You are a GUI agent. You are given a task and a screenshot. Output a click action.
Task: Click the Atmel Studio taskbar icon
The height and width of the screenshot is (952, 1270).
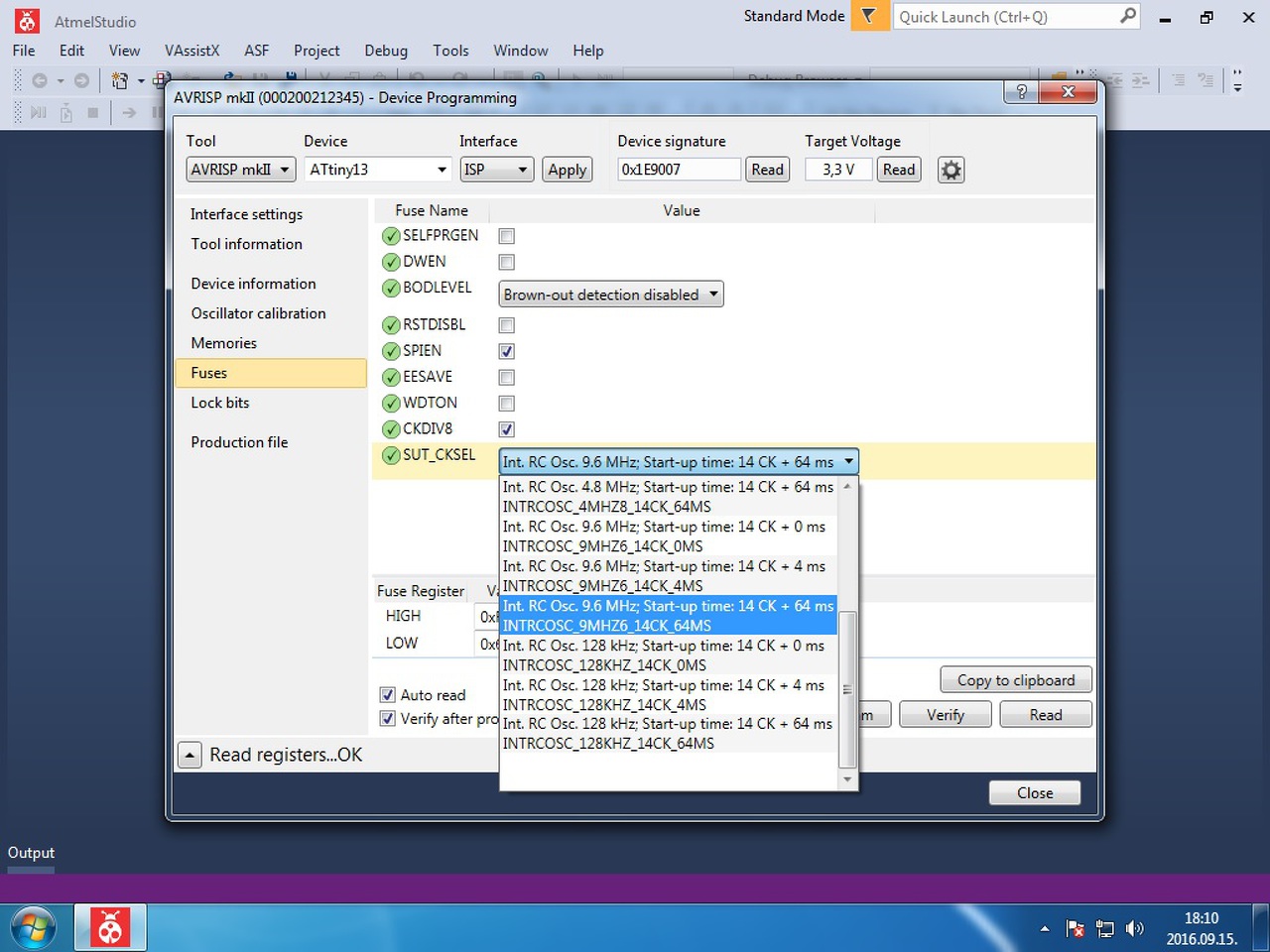point(110,928)
